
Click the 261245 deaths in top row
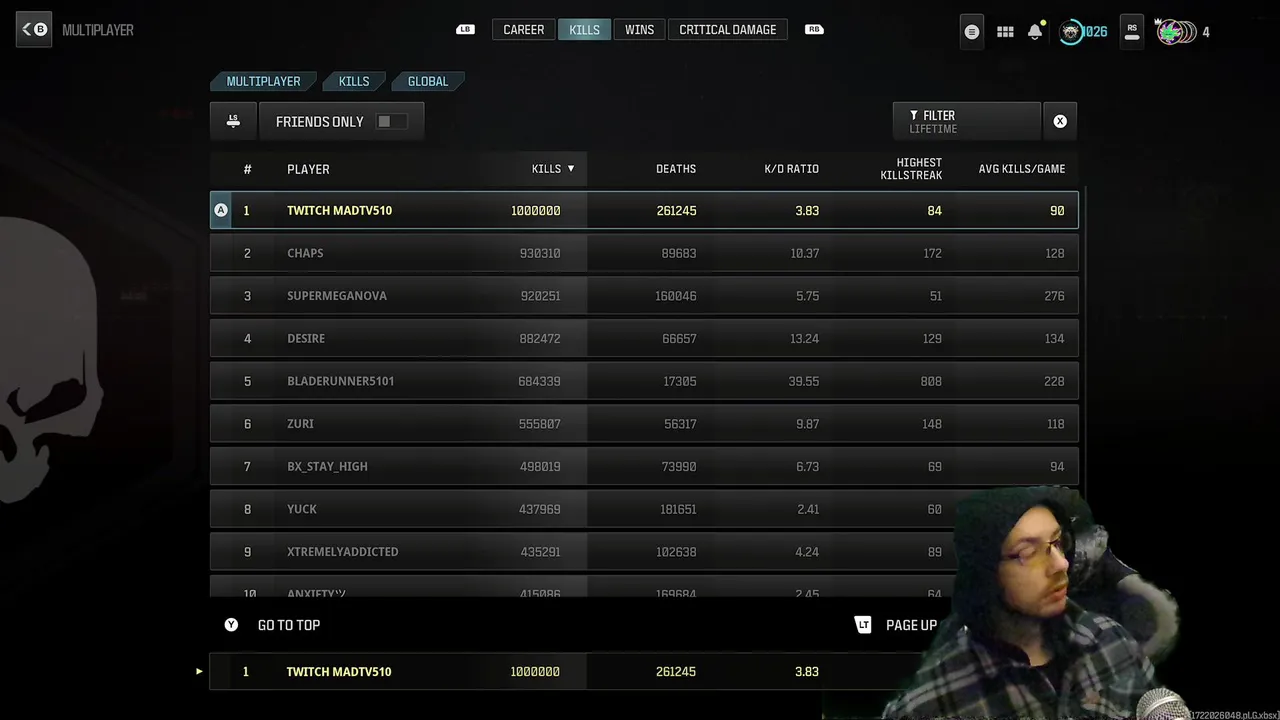click(x=676, y=210)
